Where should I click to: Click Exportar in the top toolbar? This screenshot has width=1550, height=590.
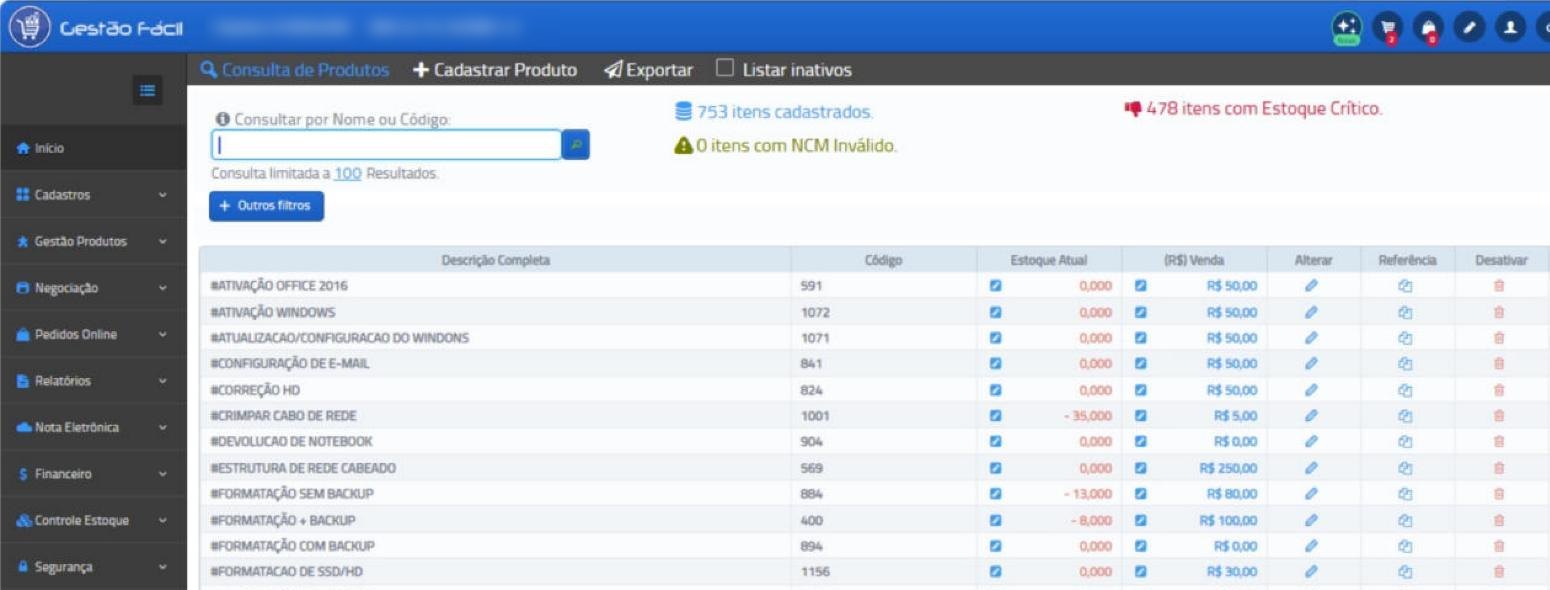click(649, 70)
